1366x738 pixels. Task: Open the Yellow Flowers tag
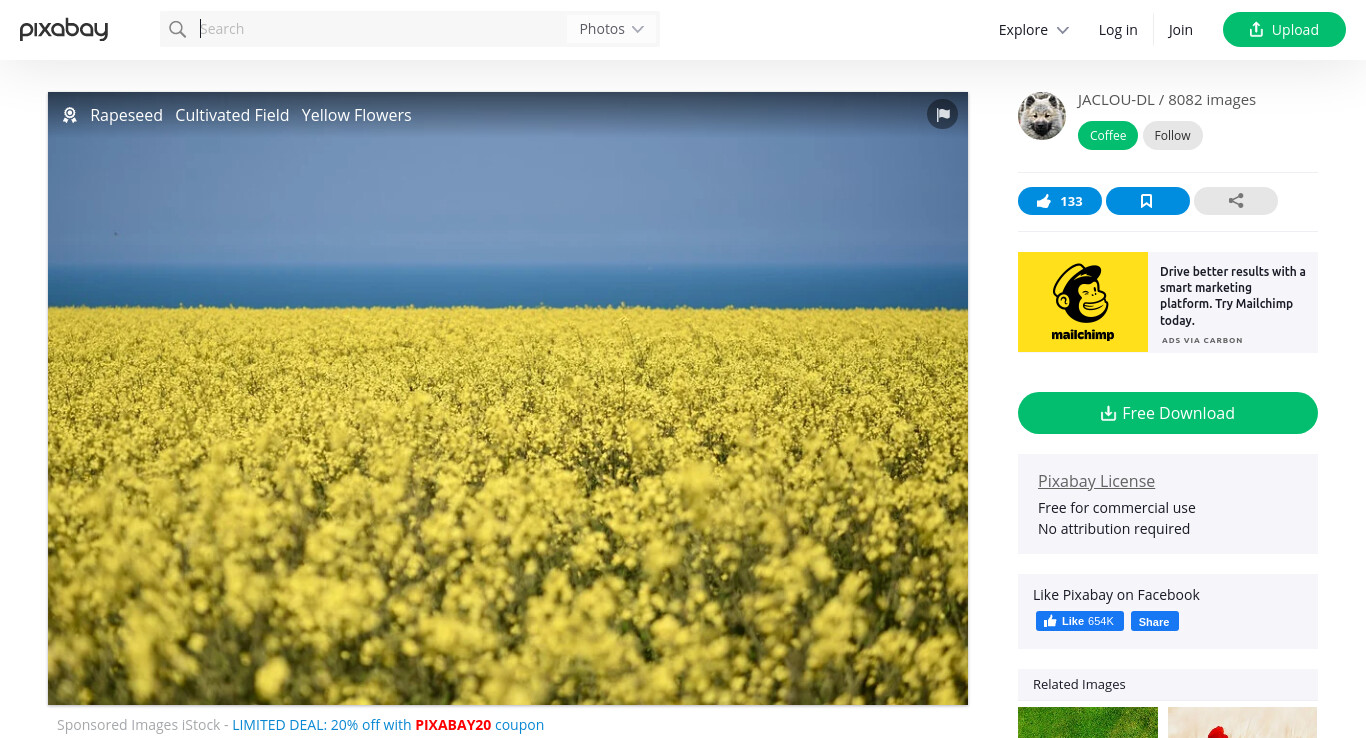tap(357, 115)
